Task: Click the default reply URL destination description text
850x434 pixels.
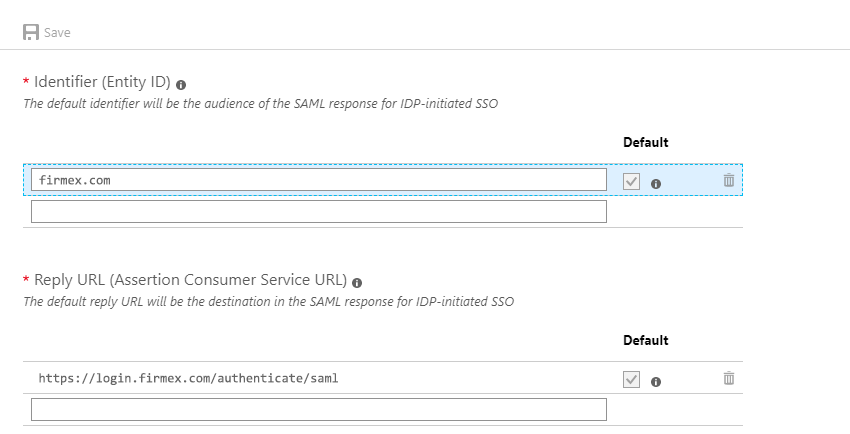Action: pyautogui.click(x=268, y=302)
